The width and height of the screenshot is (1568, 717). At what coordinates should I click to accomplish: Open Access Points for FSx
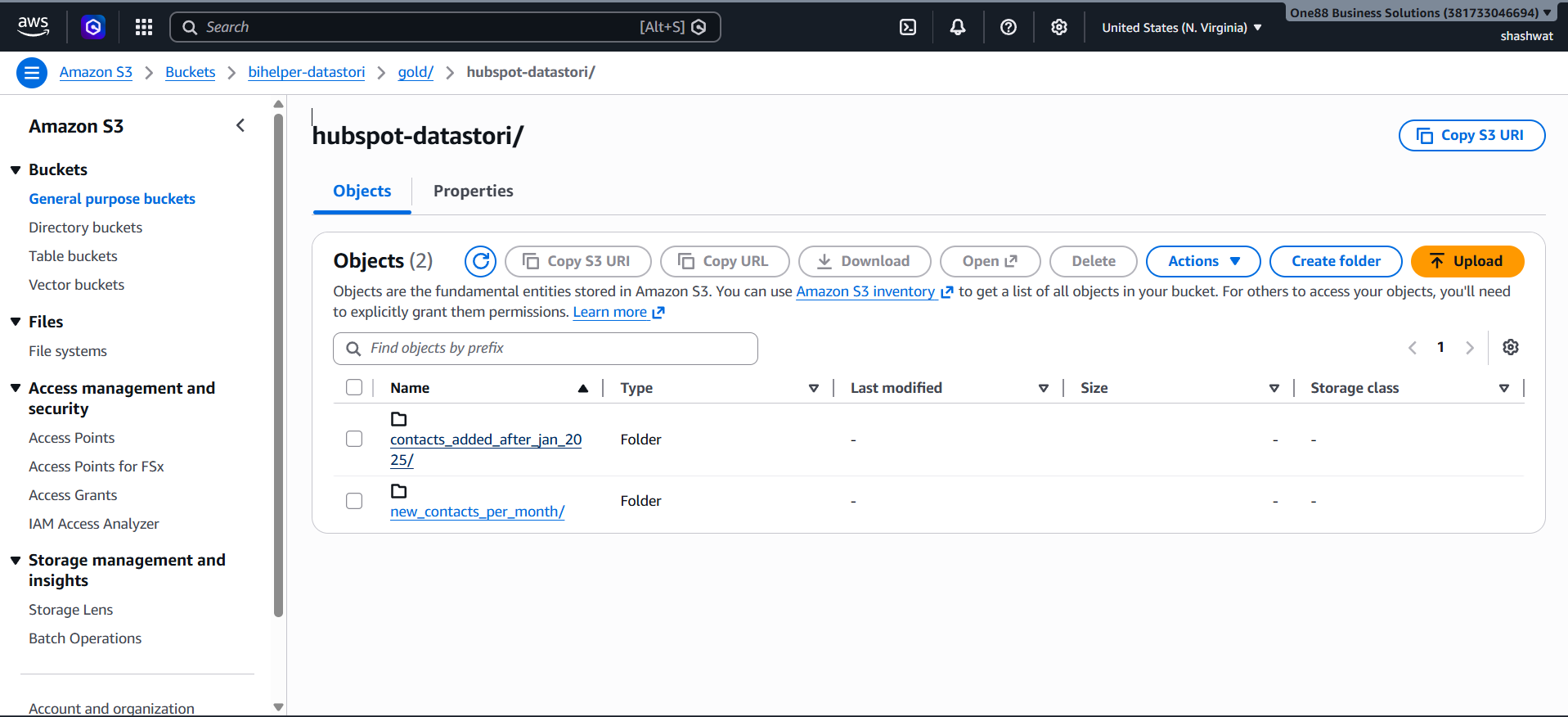click(x=97, y=467)
